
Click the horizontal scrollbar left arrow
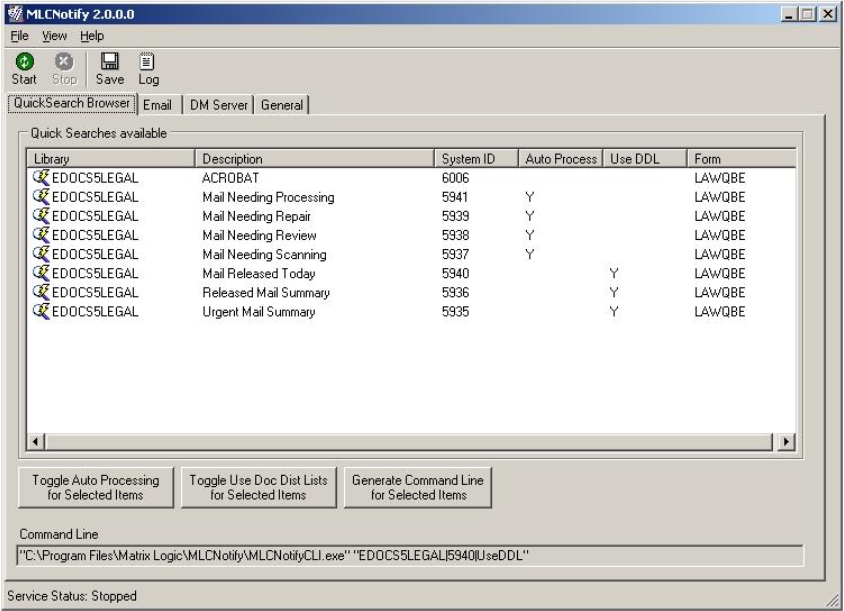click(x=36, y=442)
